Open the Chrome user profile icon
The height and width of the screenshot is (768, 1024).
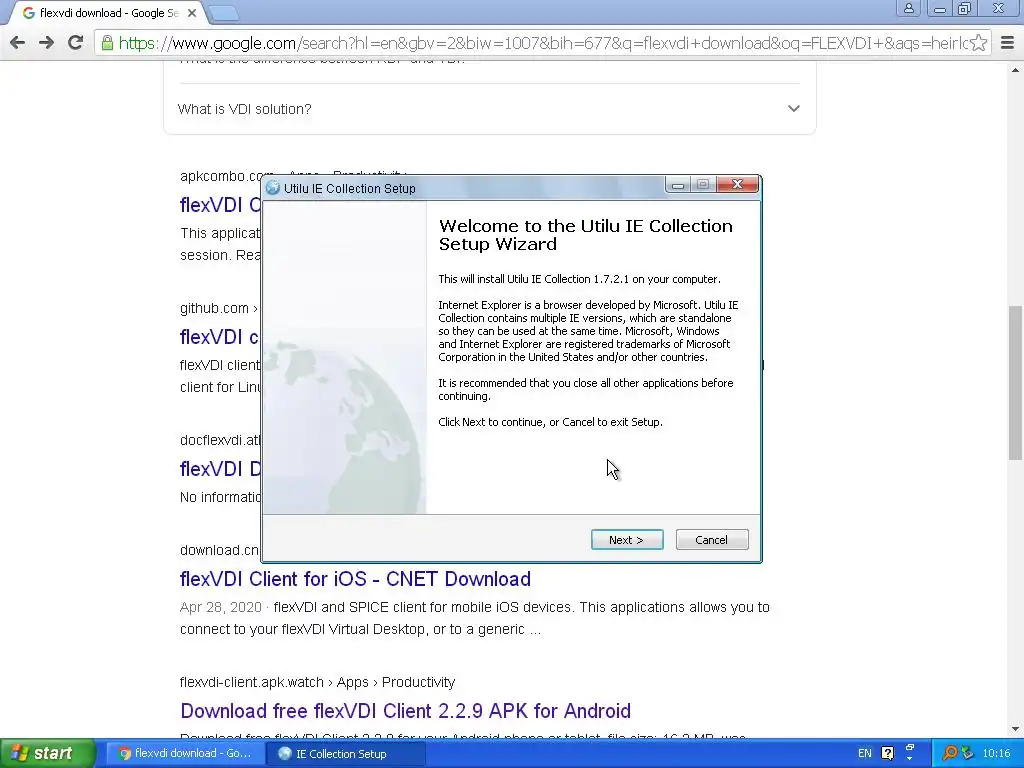coord(908,8)
